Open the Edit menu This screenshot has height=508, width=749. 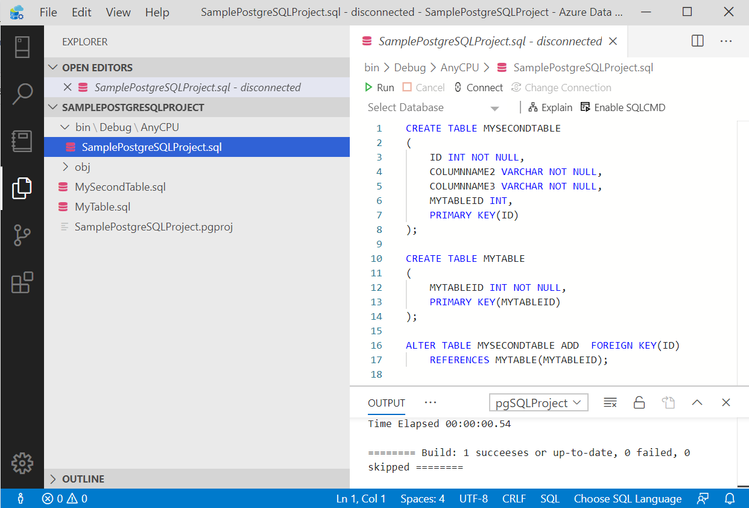pos(81,12)
